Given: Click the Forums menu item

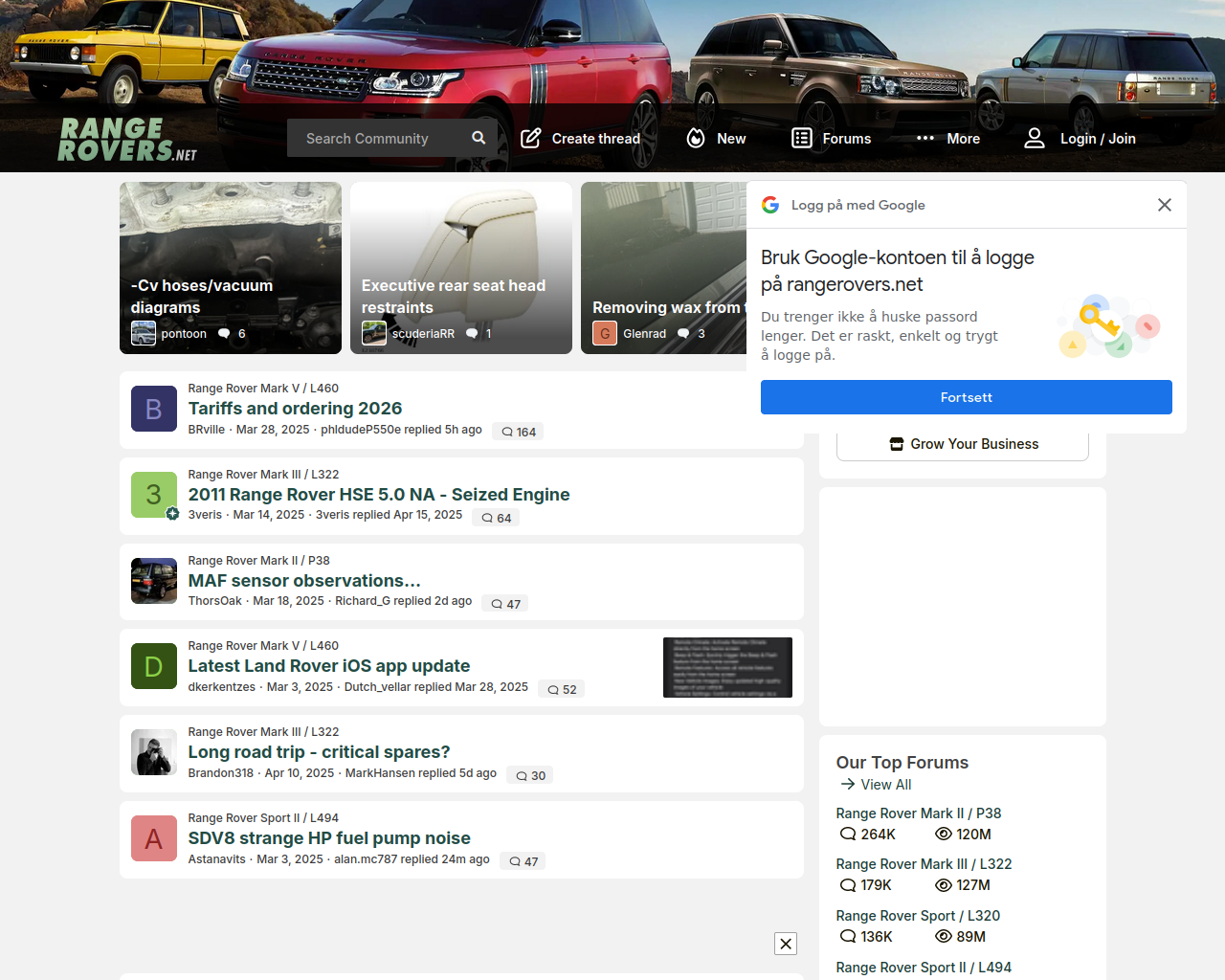Looking at the screenshot, I should [832, 138].
